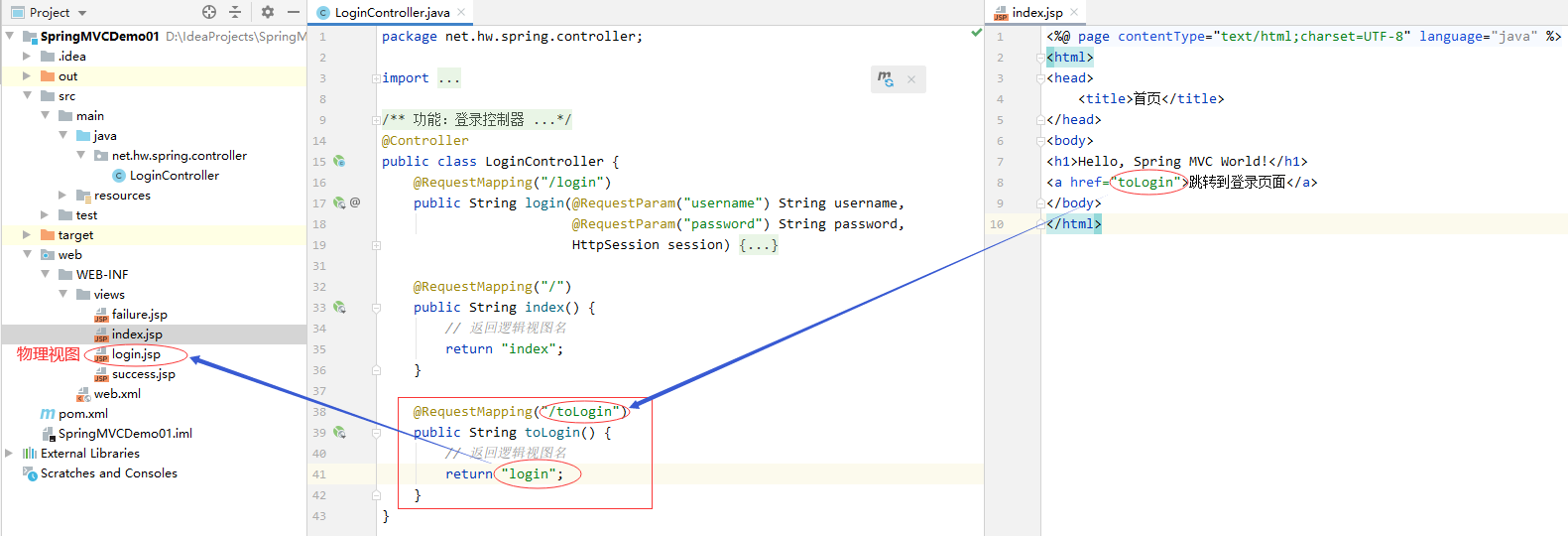Unfold the login method body on line 19
The image size is (1568, 536).
(x=376, y=244)
